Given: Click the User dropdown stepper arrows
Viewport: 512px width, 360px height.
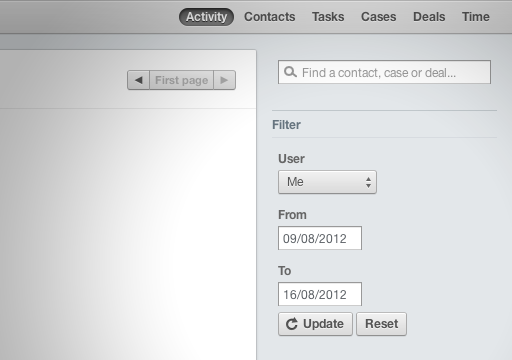Looking at the screenshot, I should (x=368, y=182).
